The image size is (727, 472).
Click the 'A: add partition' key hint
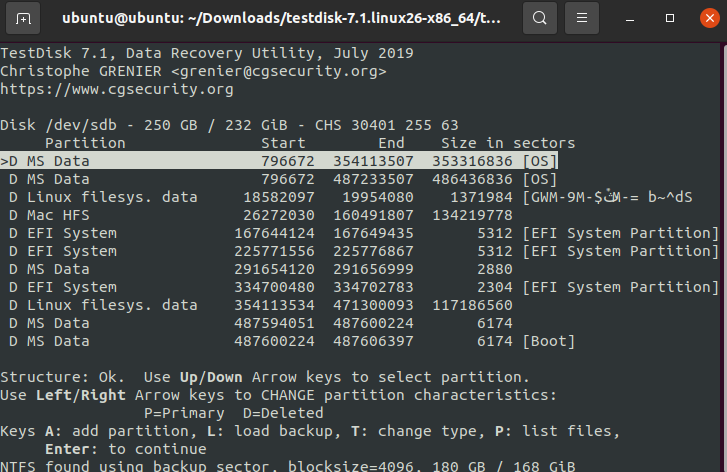(x=121, y=431)
